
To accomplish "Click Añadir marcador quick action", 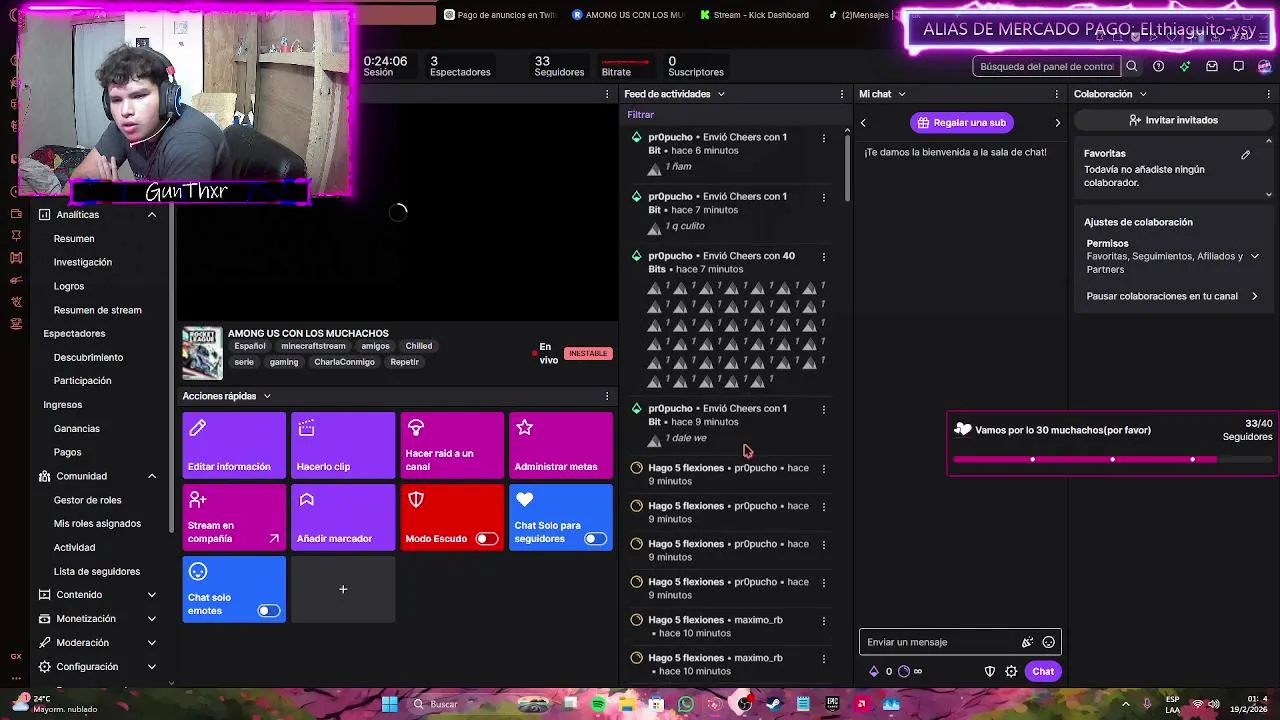I will point(343,517).
